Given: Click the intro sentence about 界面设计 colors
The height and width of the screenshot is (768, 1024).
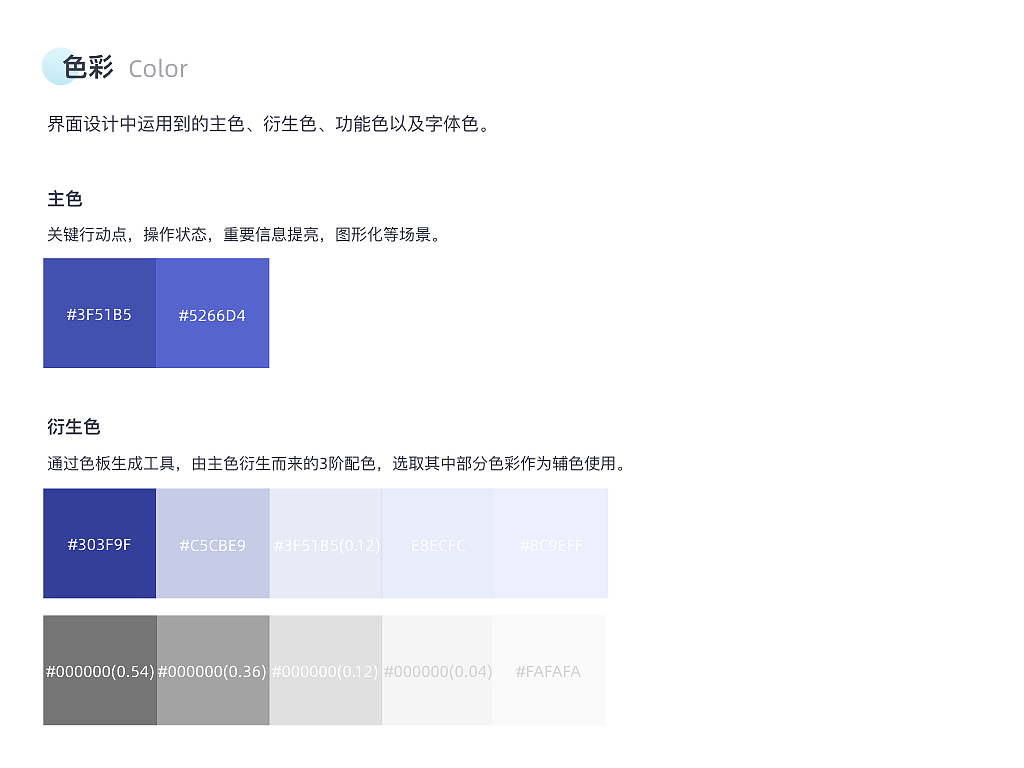Looking at the screenshot, I should point(266,124).
